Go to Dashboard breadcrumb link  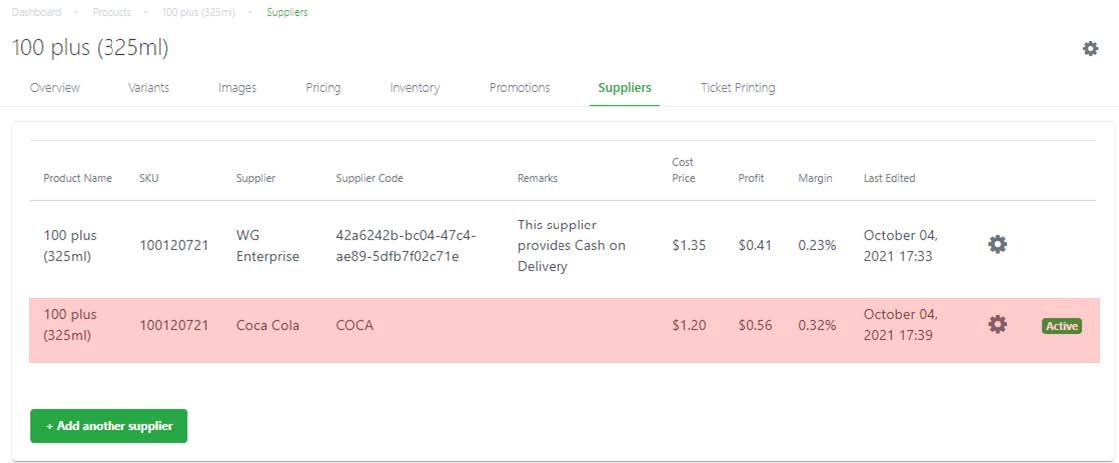click(x=36, y=12)
